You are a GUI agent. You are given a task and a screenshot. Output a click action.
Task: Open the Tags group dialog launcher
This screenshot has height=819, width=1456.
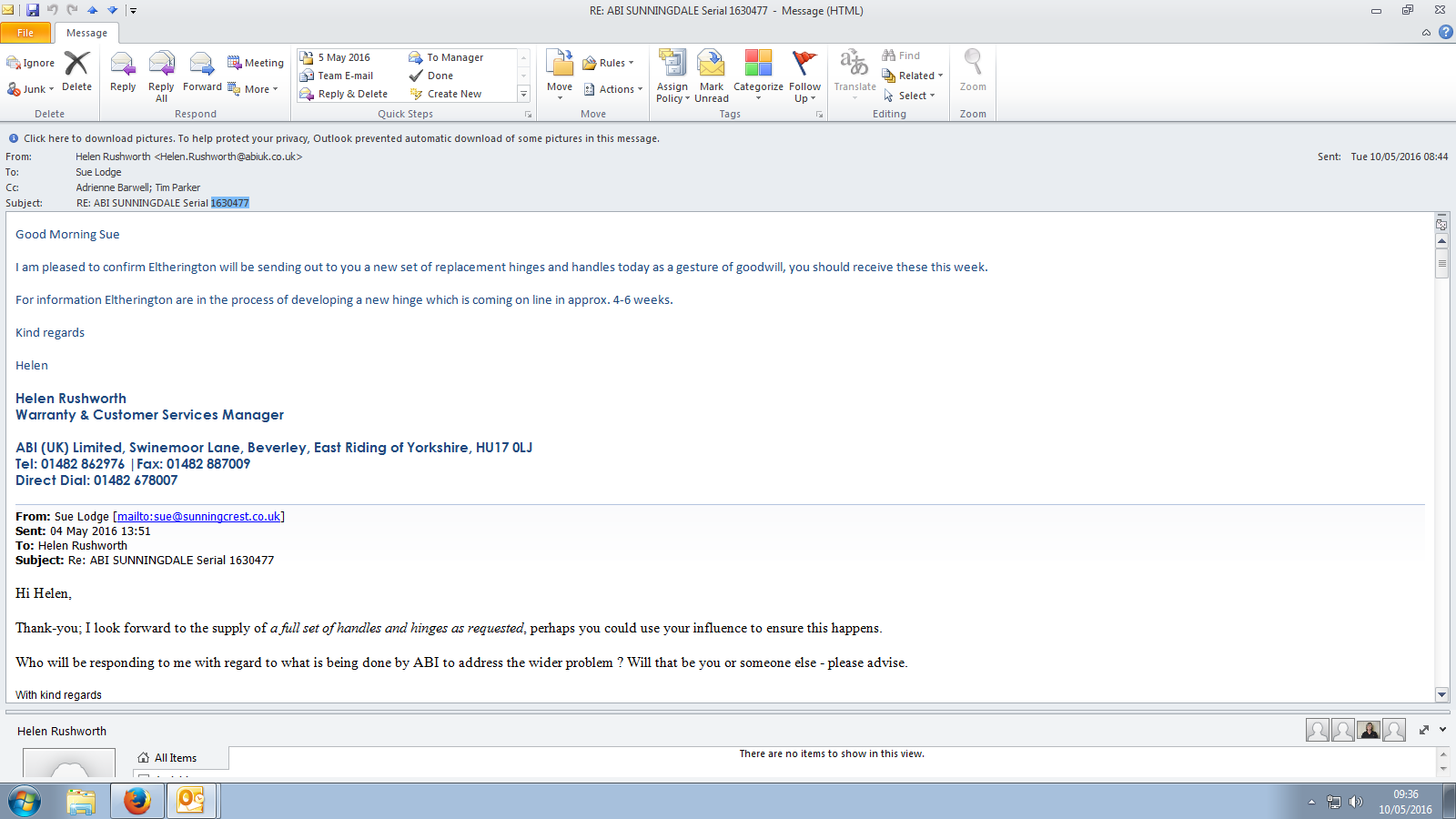[x=820, y=115]
